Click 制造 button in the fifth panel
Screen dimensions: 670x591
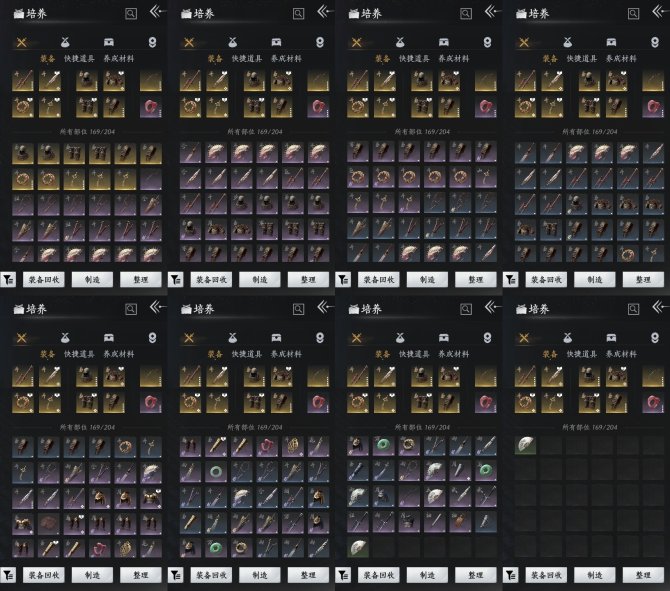pyautogui.click(x=92, y=575)
